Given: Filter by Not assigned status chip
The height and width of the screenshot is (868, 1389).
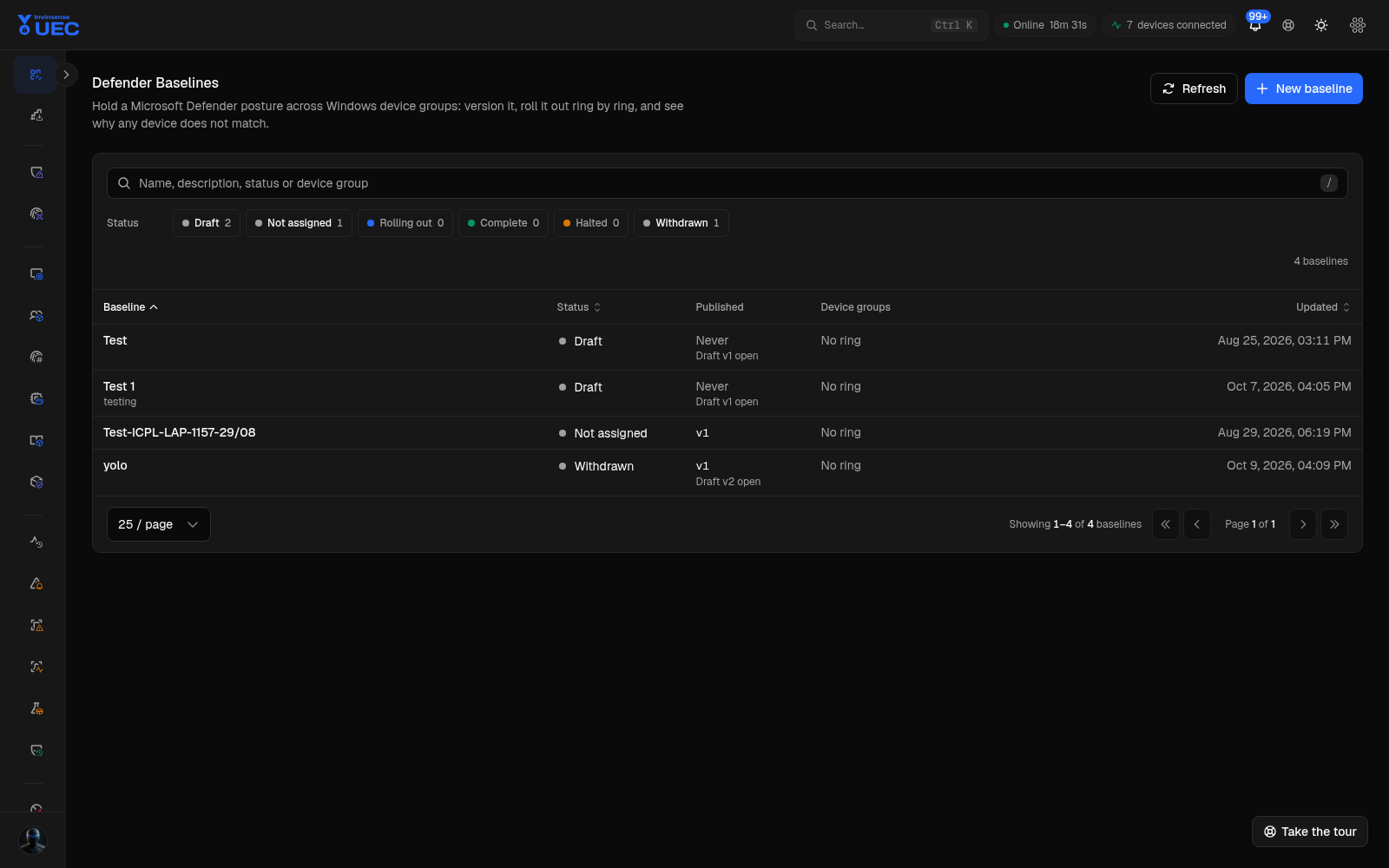Looking at the screenshot, I should pos(299,223).
